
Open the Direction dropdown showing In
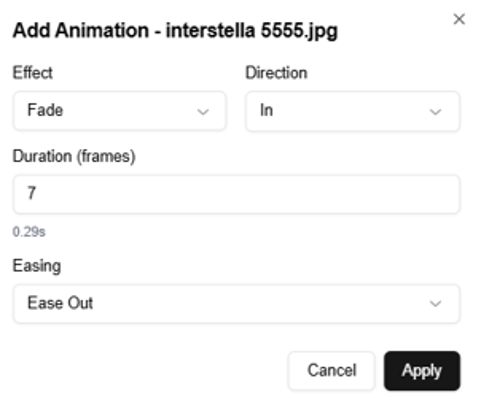click(353, 111)
